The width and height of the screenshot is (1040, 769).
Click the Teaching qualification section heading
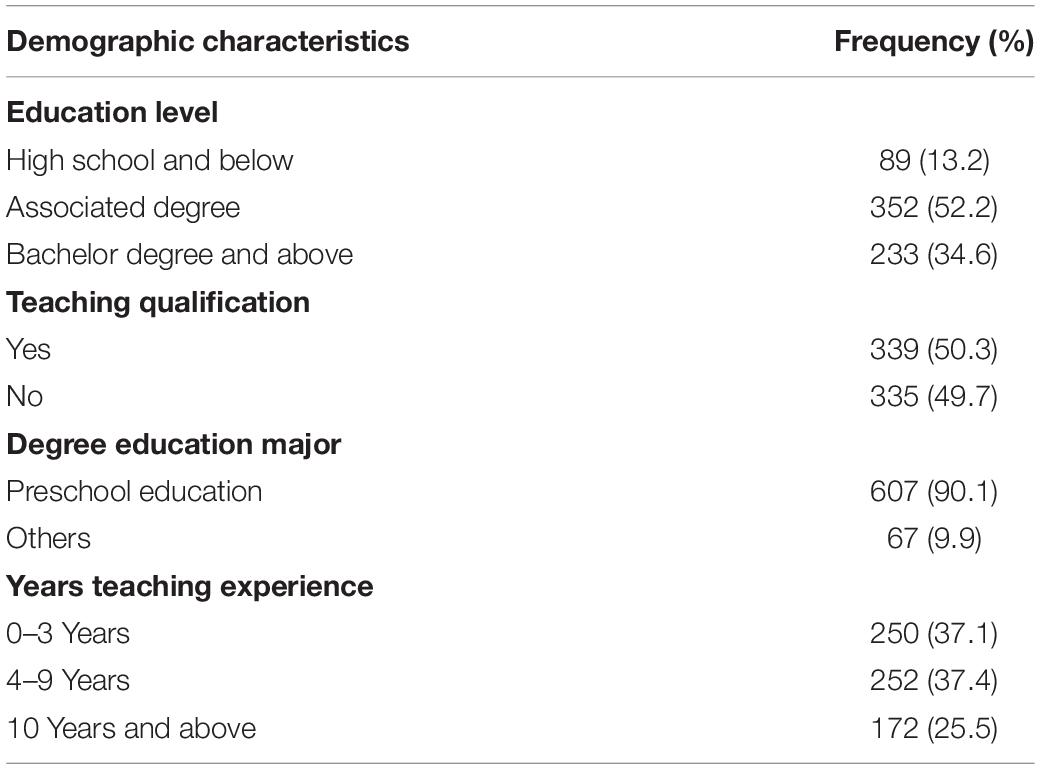[x=159, y=303]
